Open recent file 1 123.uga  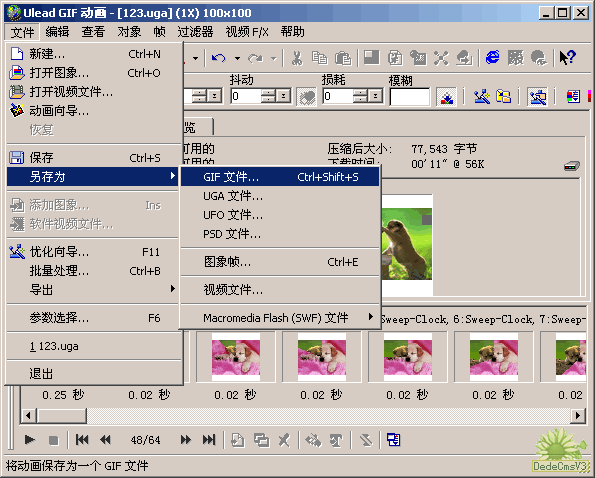point(92,346)
